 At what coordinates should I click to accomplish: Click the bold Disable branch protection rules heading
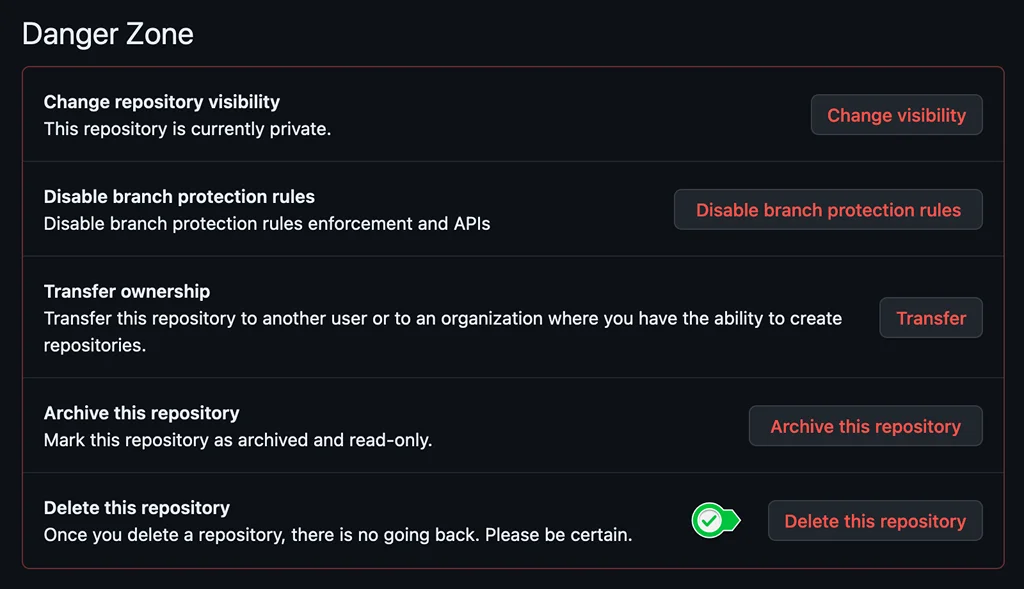point(179,197)
